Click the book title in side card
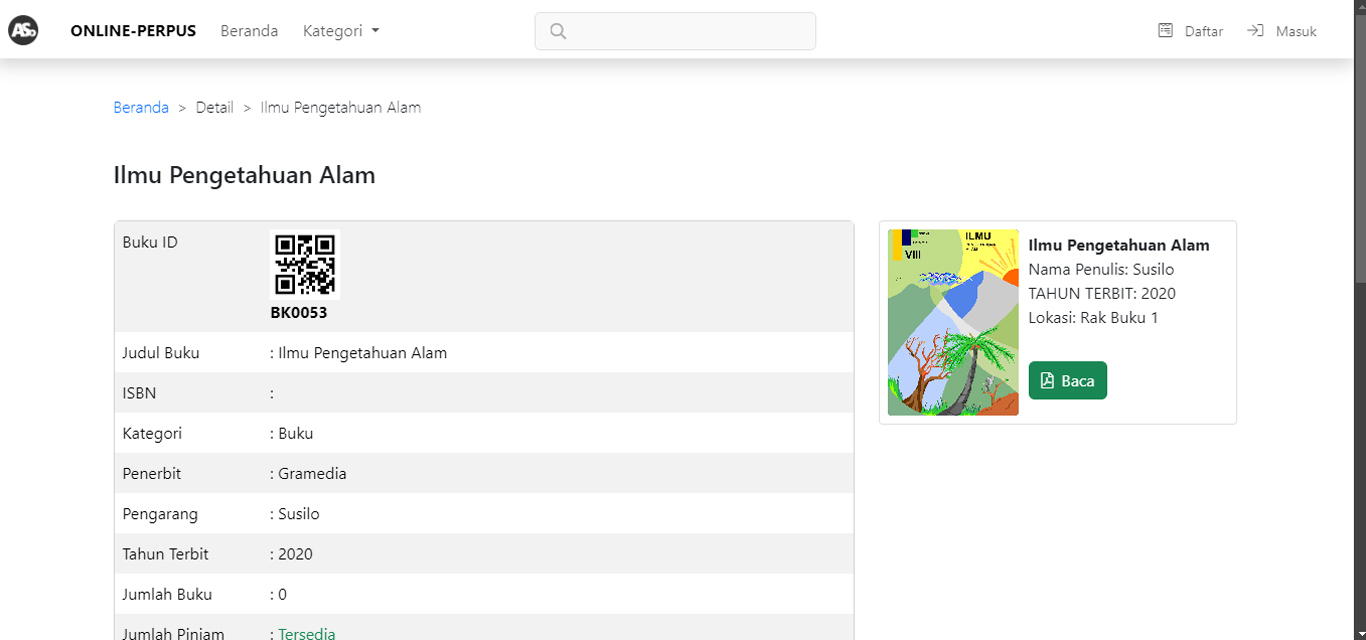Screen dimensions: 1366x640 tap(1118, 245)
